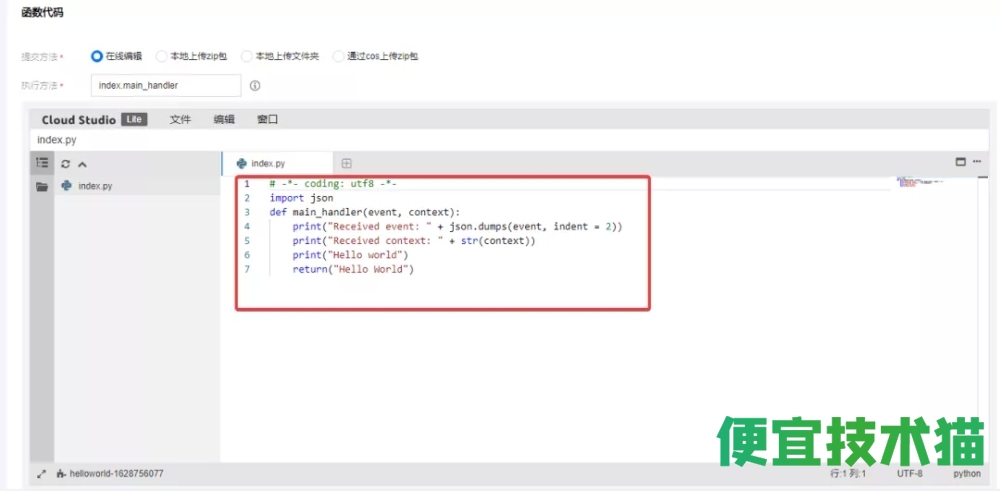Refresh the file explorer list
The height and width of the screenshot is (491, 1000).
pos(66,164)
